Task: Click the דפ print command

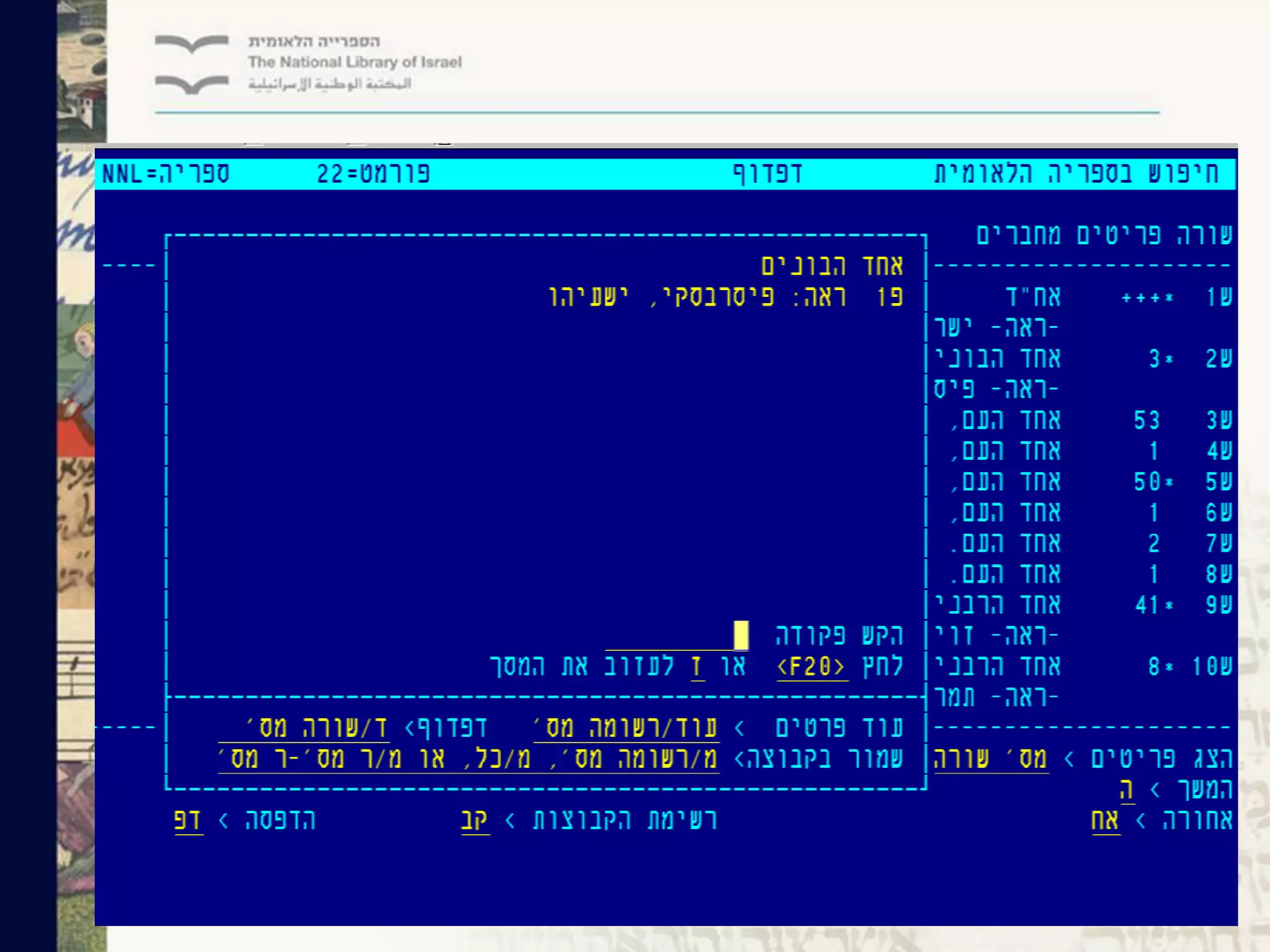Action: click(188, 820)
